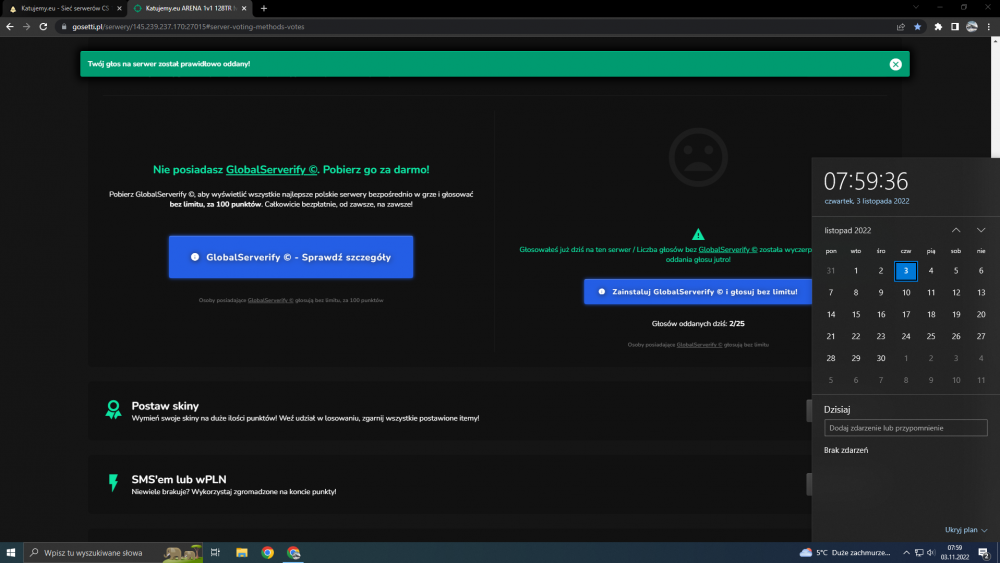The image size is (1000, 563).
Task: Close the Katujemy.eu ARENA 1v1 tab
Action: 244,8
